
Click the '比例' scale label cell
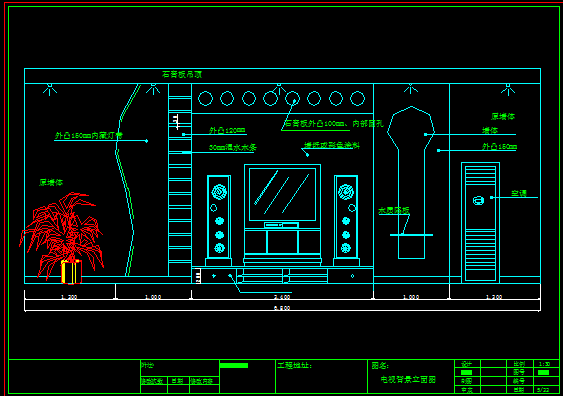click(519, 364)
